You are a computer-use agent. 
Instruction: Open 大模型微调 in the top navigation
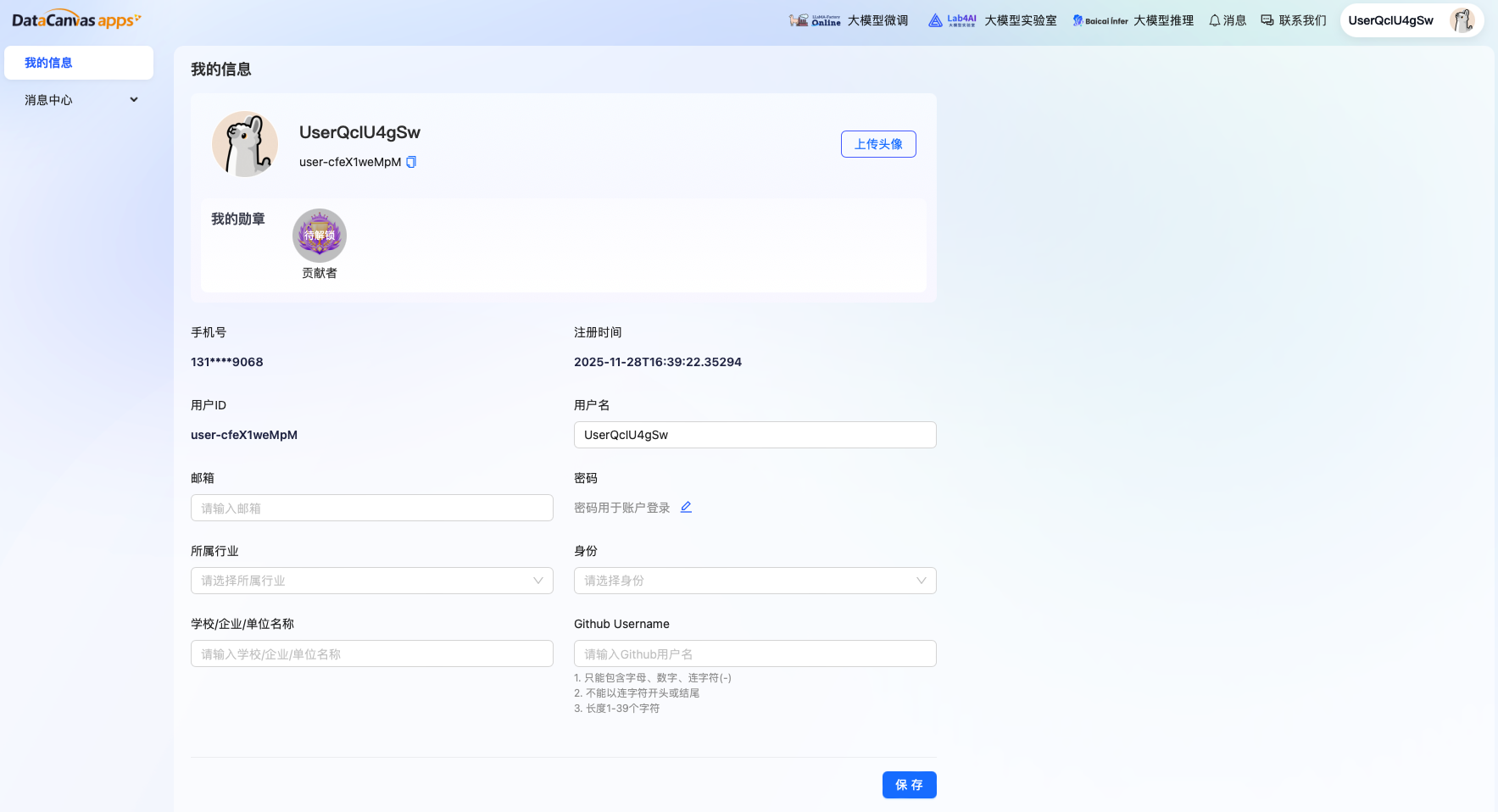[877, 19]
